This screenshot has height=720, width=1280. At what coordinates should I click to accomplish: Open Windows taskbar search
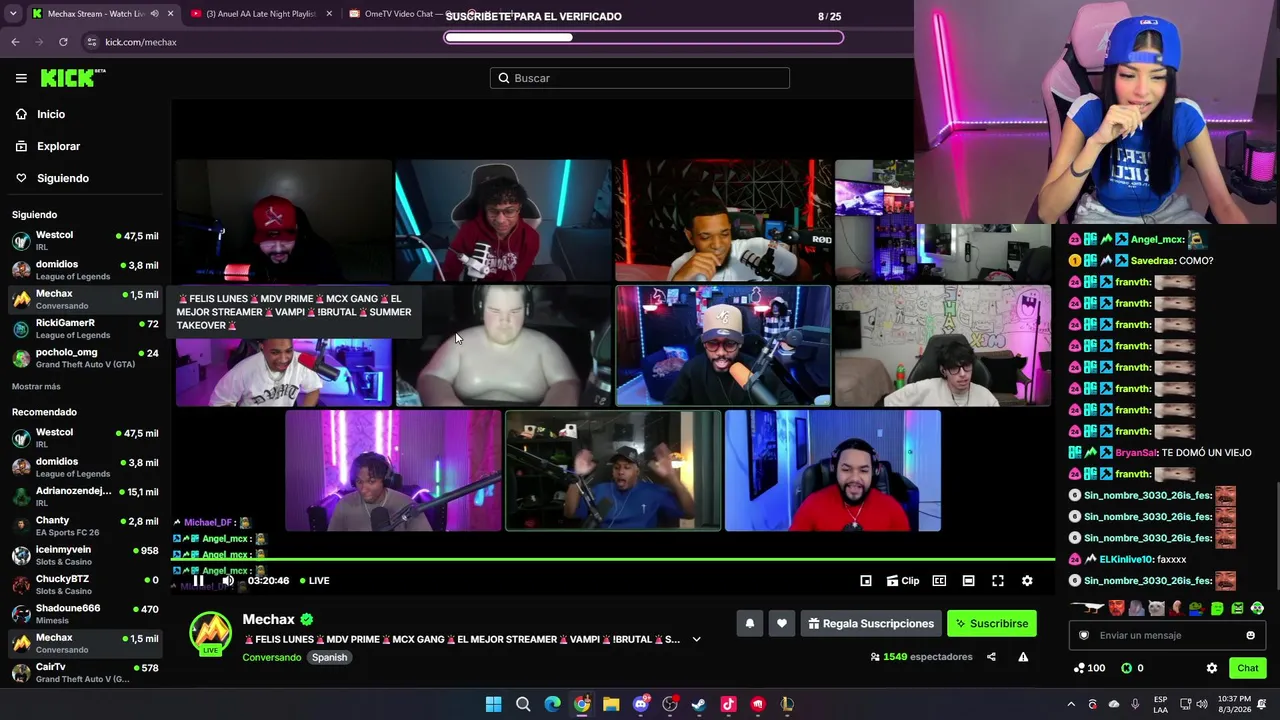(x=523, y=704)
